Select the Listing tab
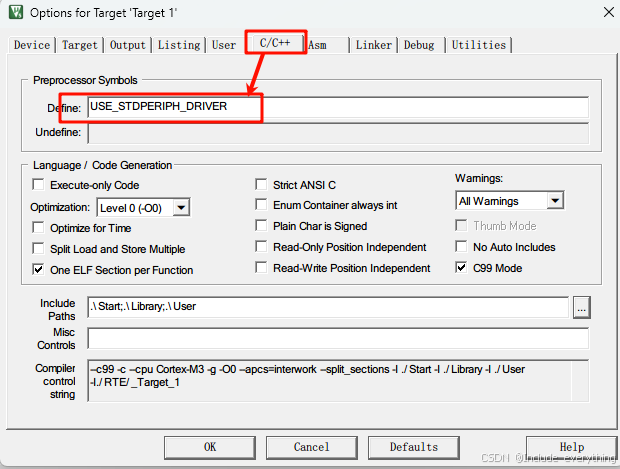Image resolution: width=620 pixels, height=469 pixels. [179, 45]
